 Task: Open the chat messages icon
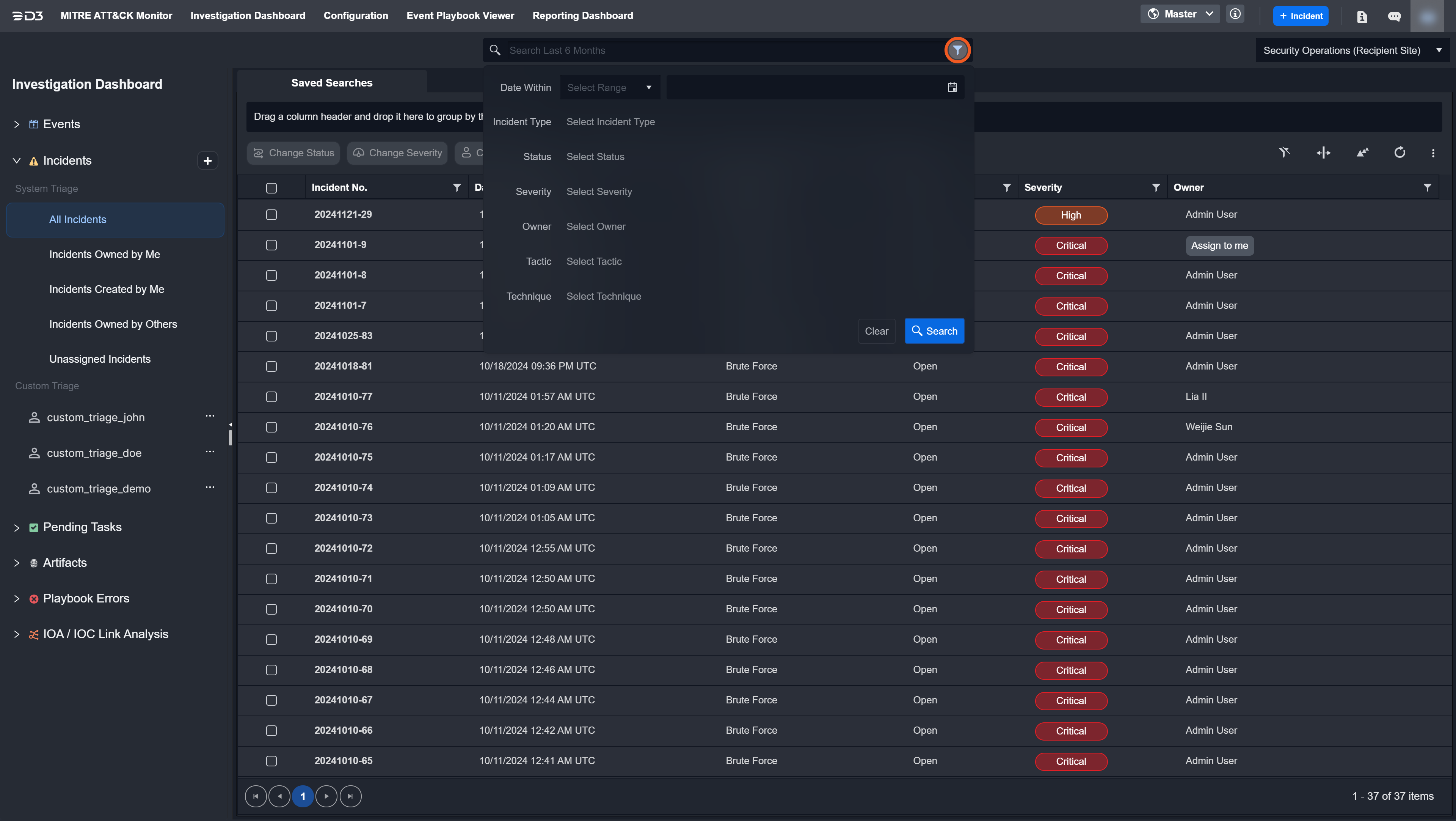coord(1394,16)
